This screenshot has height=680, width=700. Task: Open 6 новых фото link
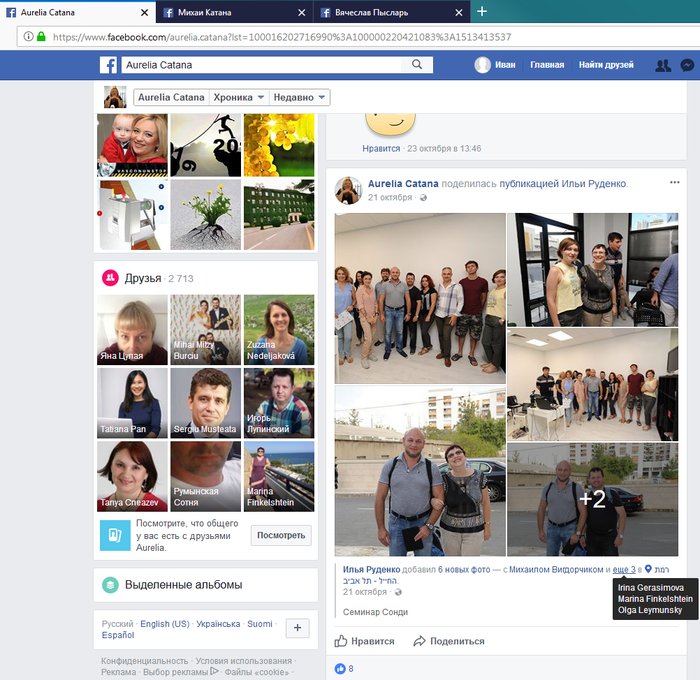click(464, 569)
